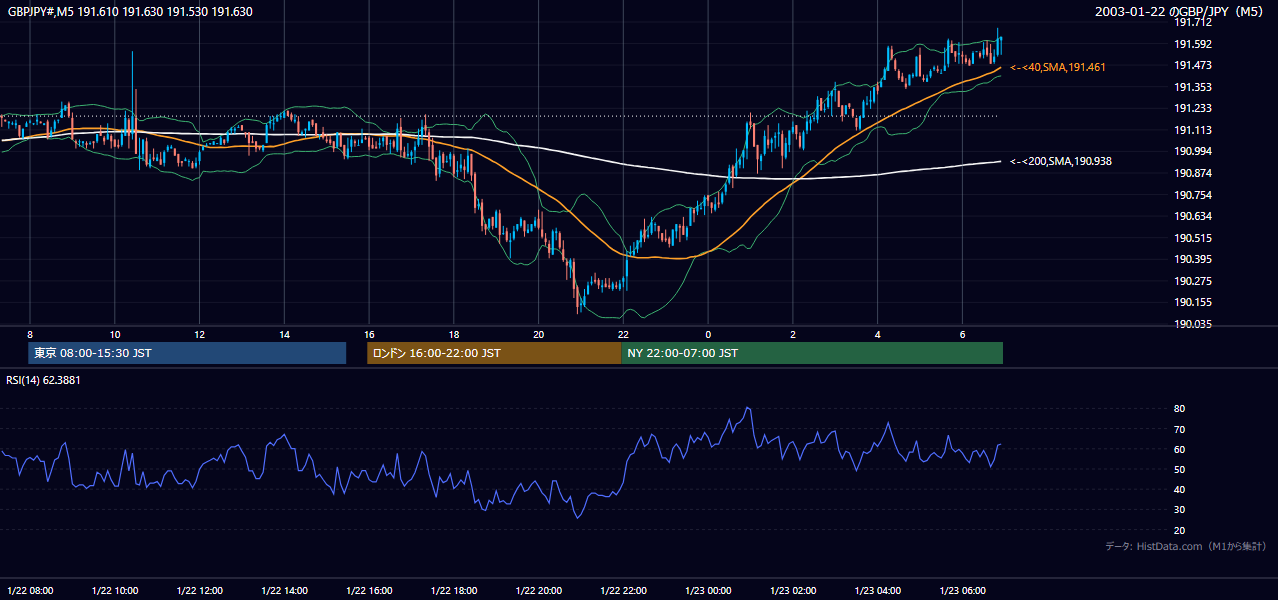Click the 1/22 16:00 date label
The height and width of the screenshot is (600, 1278).
(370, 591)
